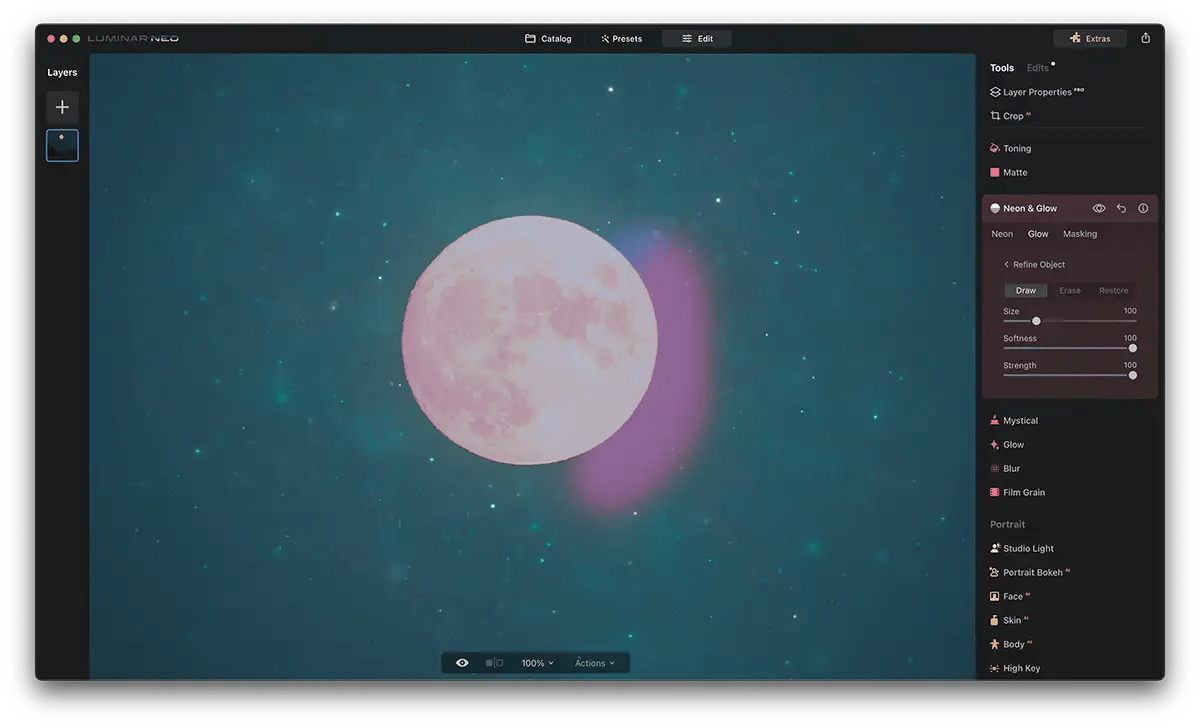
Task: Reset Neon & Glow with undo arrow
Action: (1121, 208)
